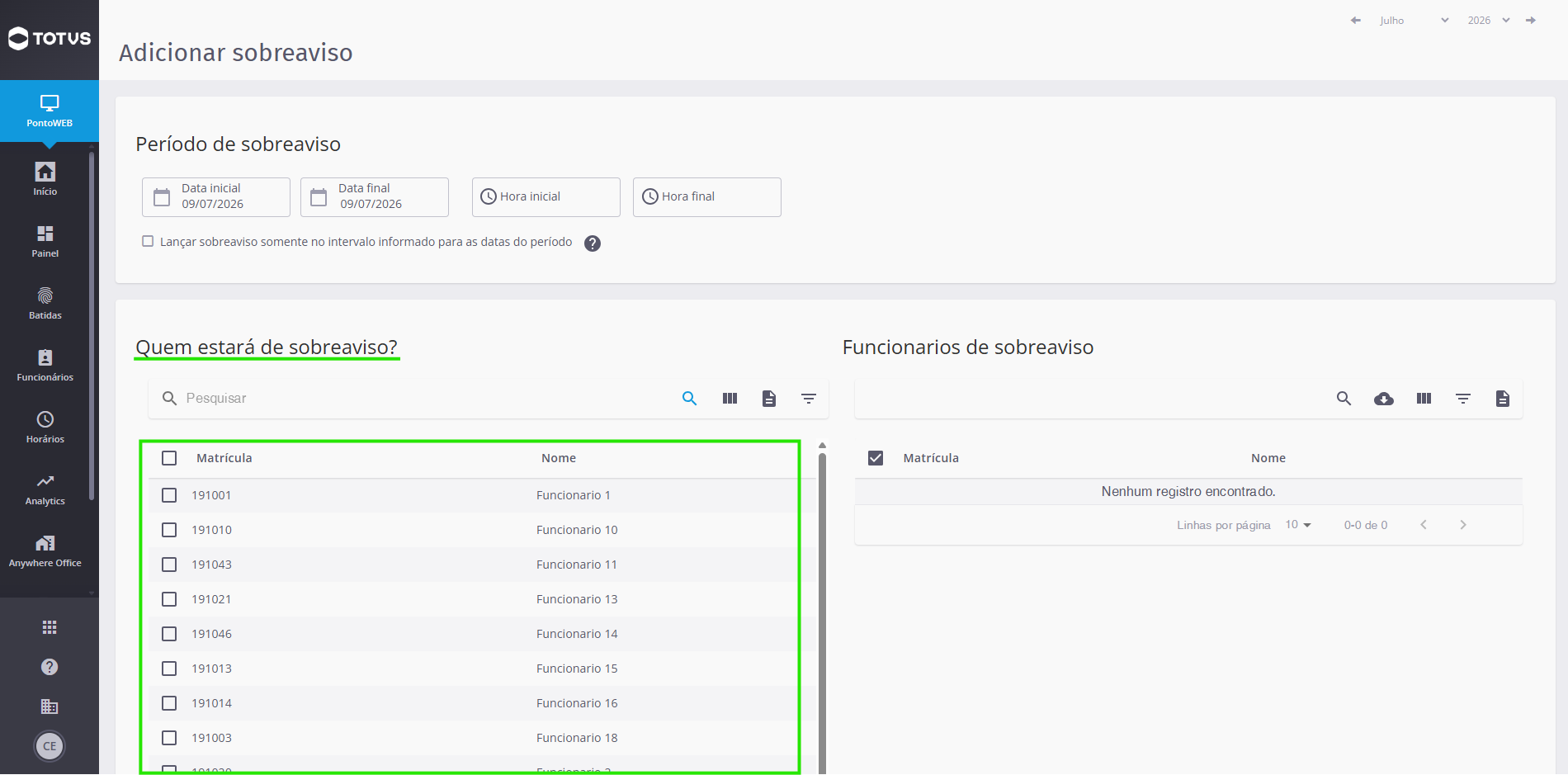Toggle select-all checkbox in left table header
Viewport: 1568px width, 775px height.
pos(169,458)
